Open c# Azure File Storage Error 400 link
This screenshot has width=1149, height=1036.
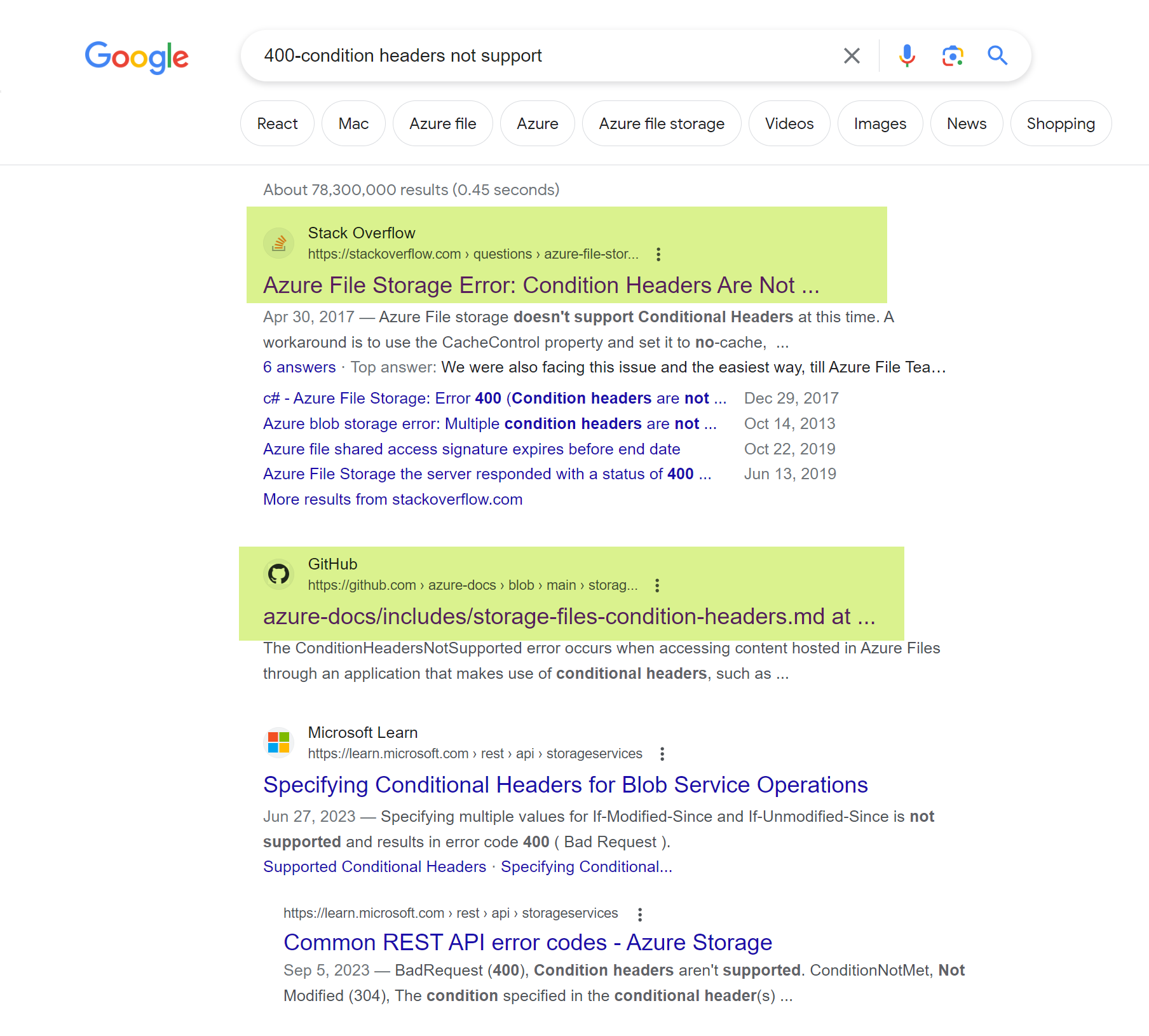pyautogui.click(x=494, y=399)
